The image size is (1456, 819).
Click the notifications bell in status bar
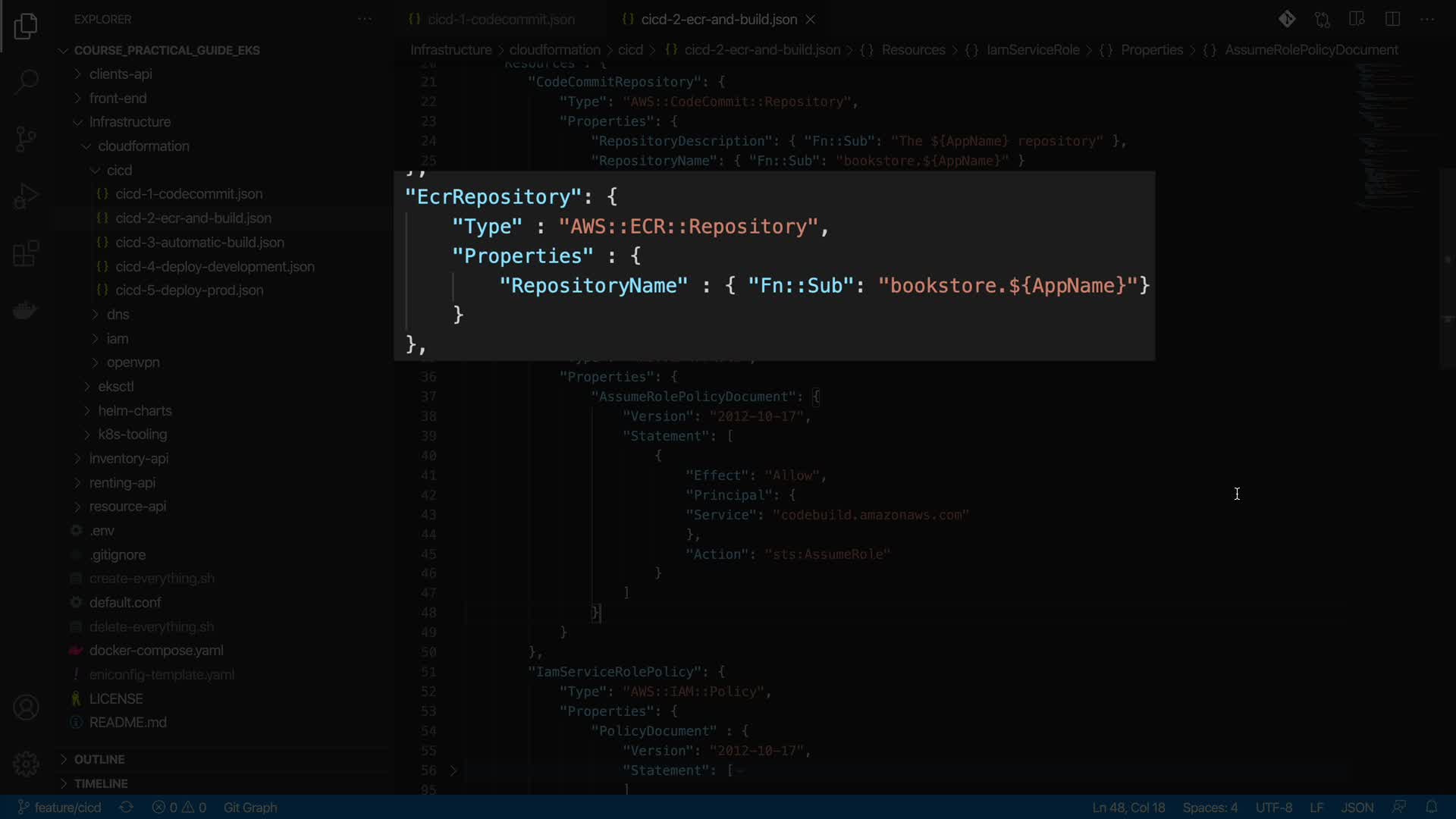1431,807
